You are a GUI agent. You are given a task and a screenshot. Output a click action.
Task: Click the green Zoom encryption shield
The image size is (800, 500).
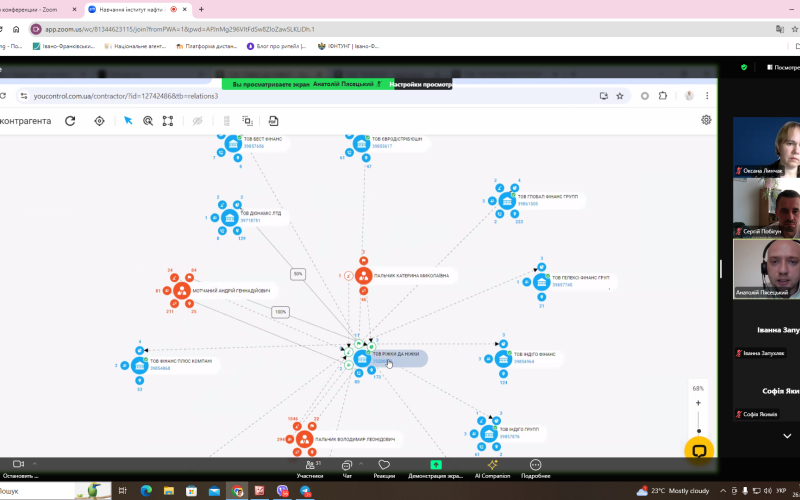tap(744, 67)
